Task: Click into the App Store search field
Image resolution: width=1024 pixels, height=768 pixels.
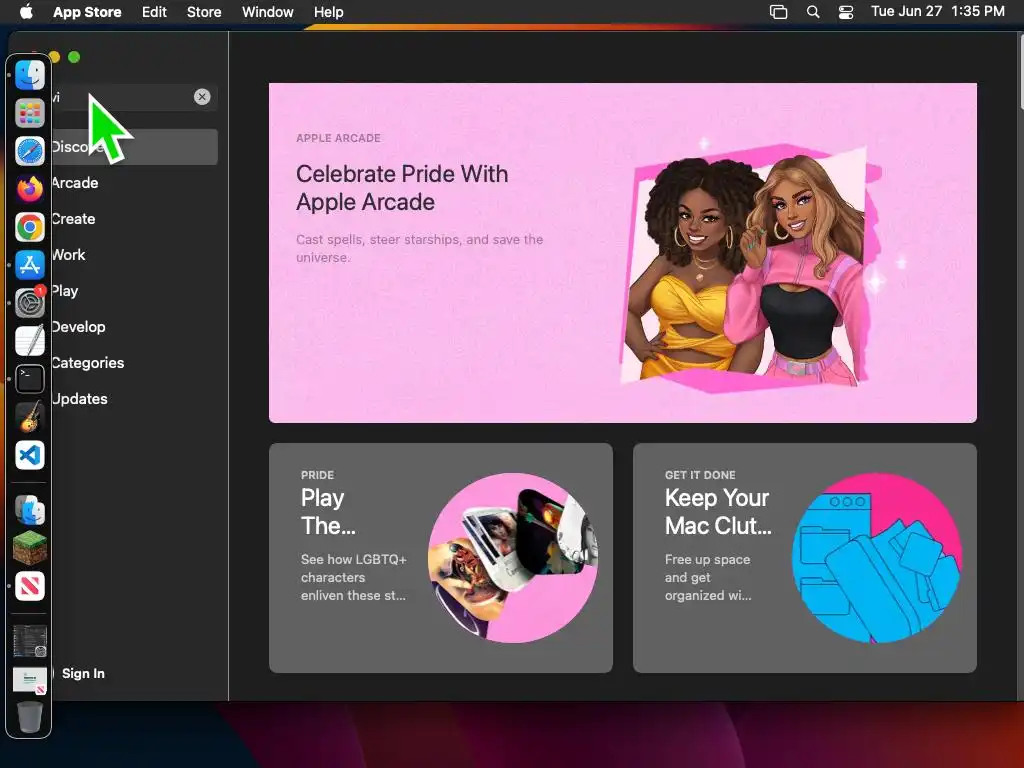Action: coord(124,97)
